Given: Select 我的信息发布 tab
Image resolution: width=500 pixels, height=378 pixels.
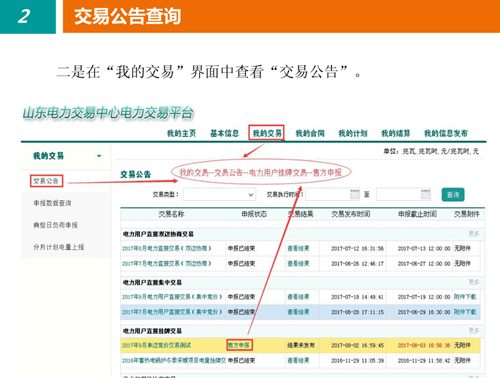Looking at the screenshot, I should point(446,133).
